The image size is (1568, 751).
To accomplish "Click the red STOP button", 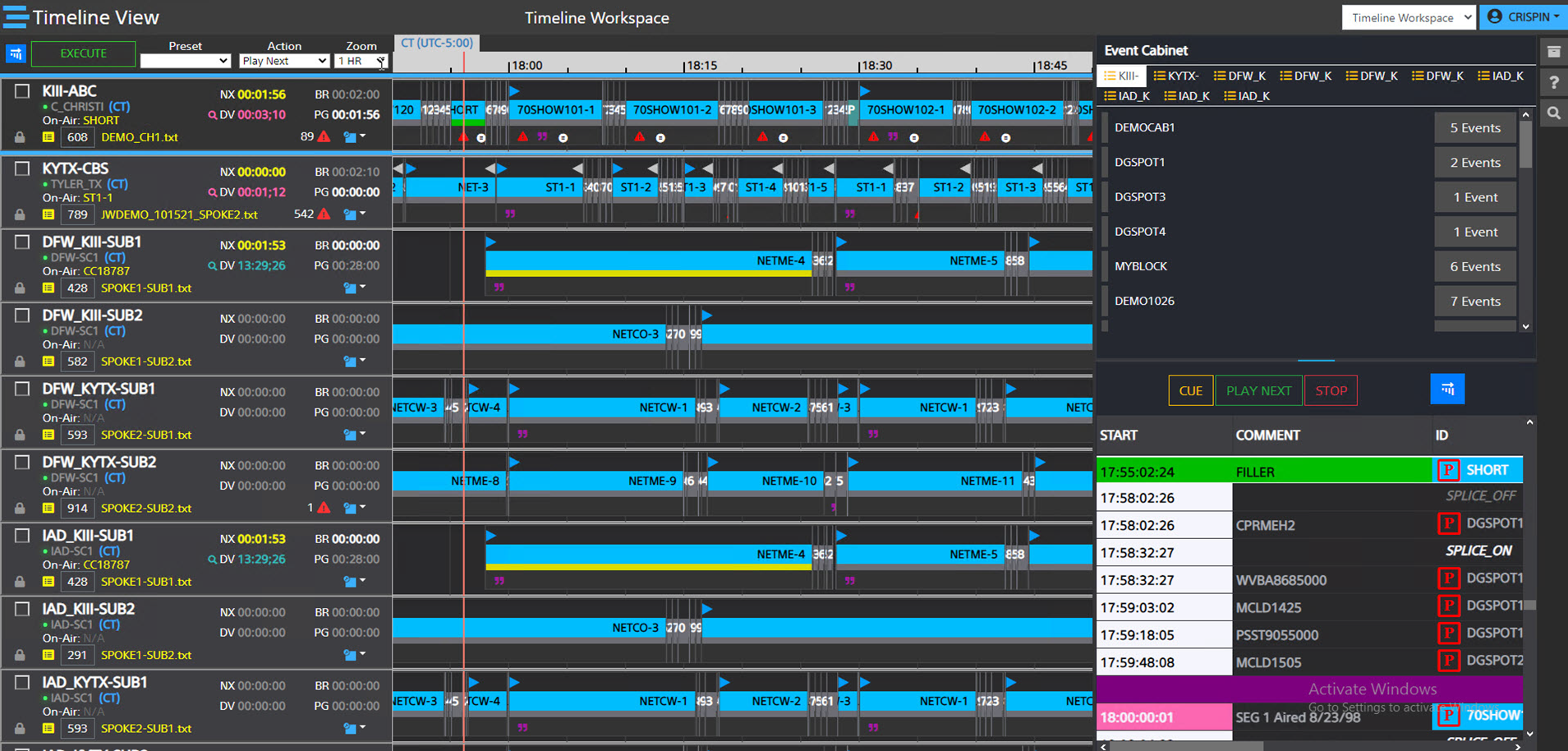I will click(x=1331, y=390).
